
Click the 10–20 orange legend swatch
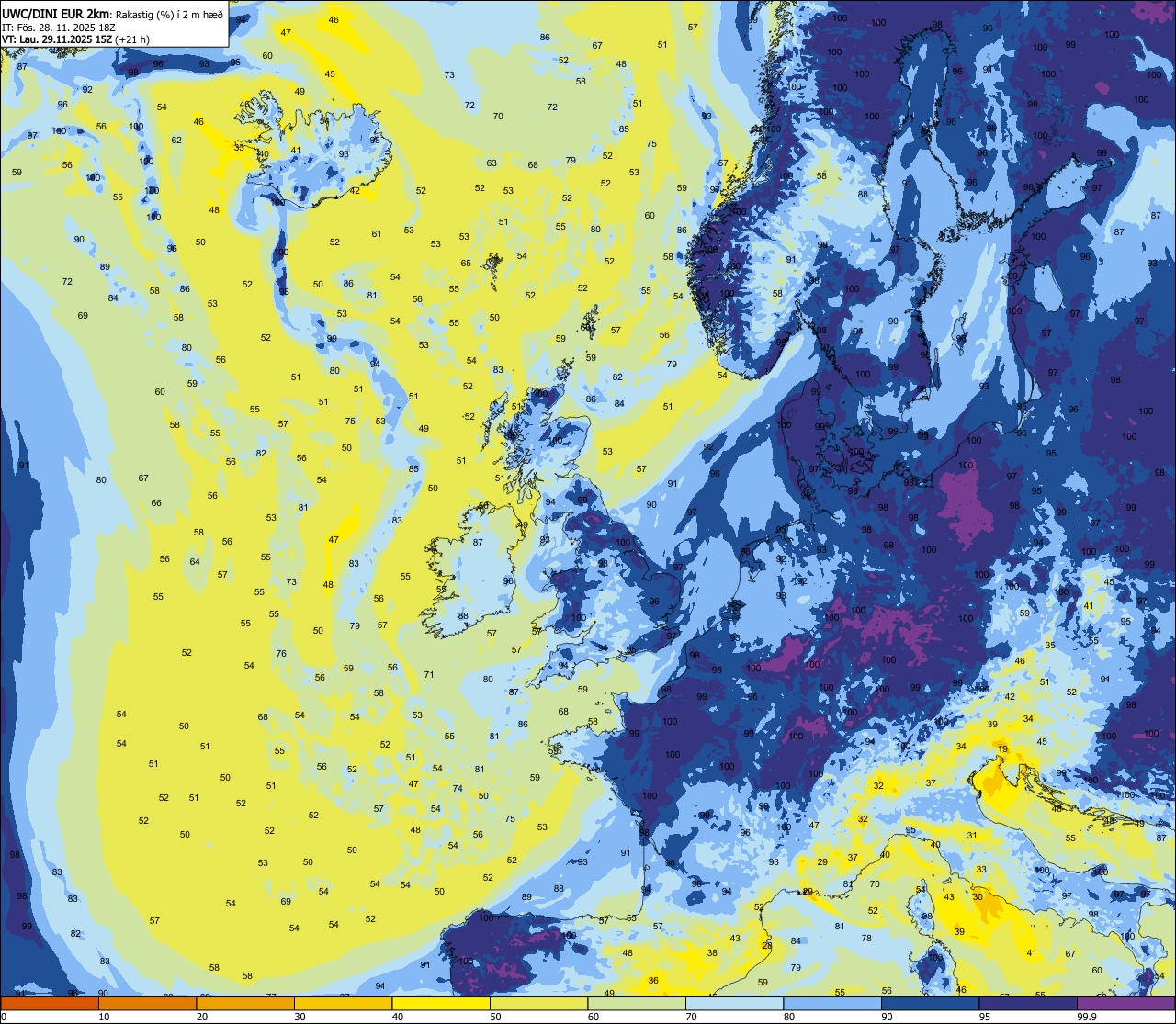147,1003
